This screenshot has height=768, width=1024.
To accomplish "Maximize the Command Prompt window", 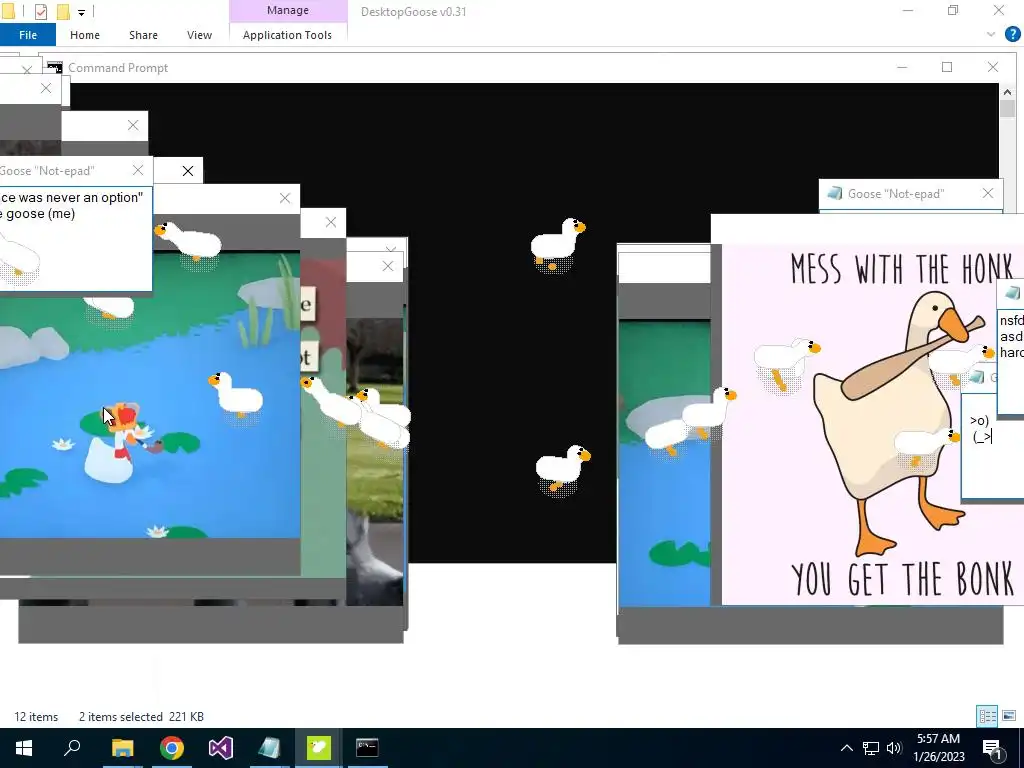I will tap(947, 67).
